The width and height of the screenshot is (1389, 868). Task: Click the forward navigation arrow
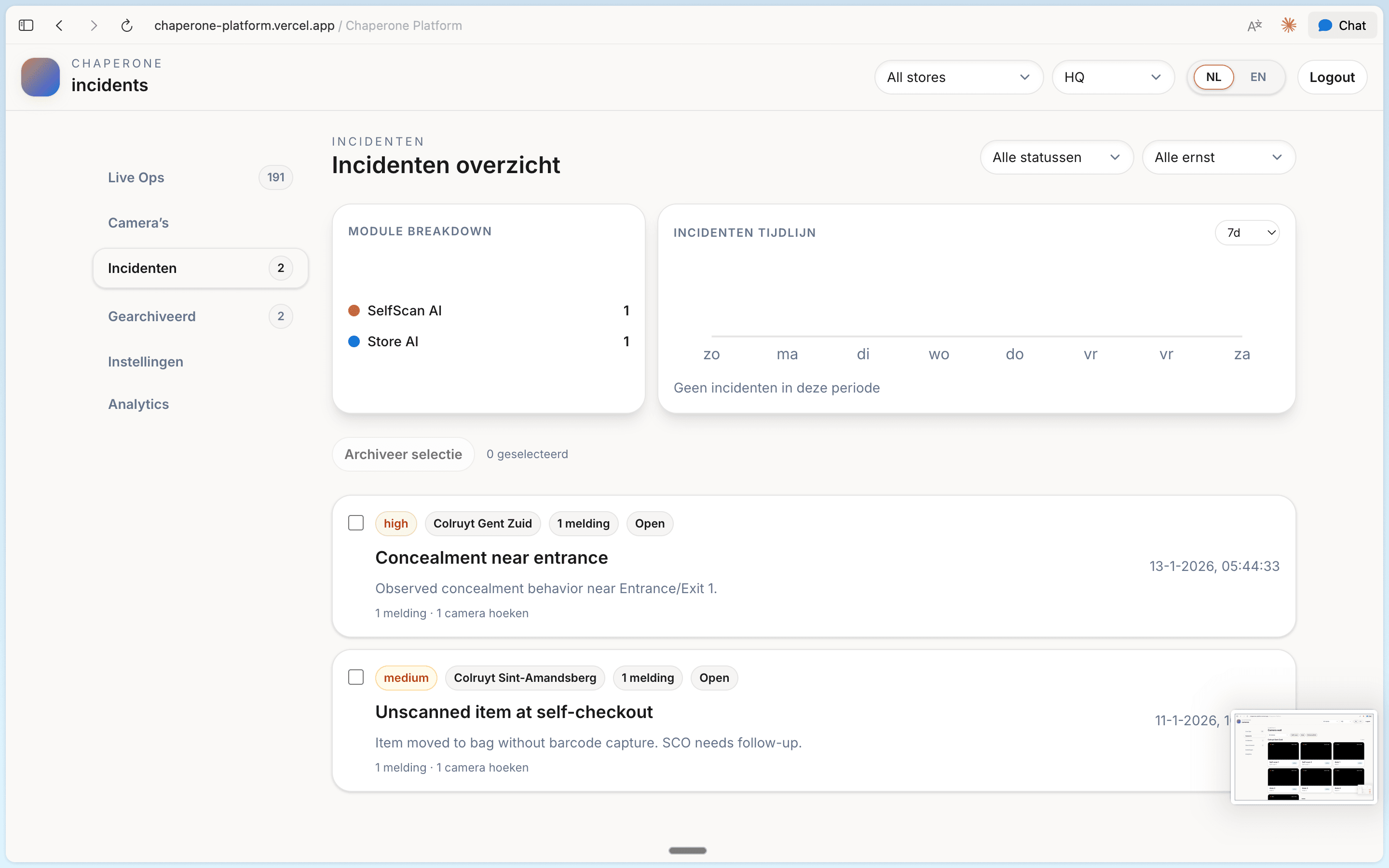tap(94, 25)
